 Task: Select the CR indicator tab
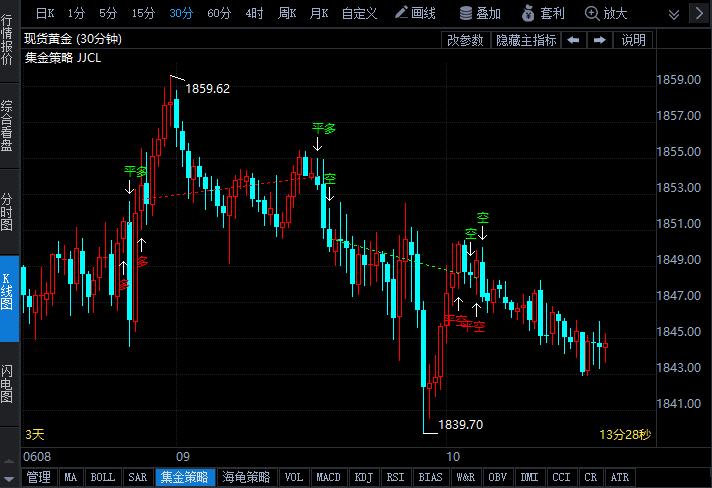point(591,478)
